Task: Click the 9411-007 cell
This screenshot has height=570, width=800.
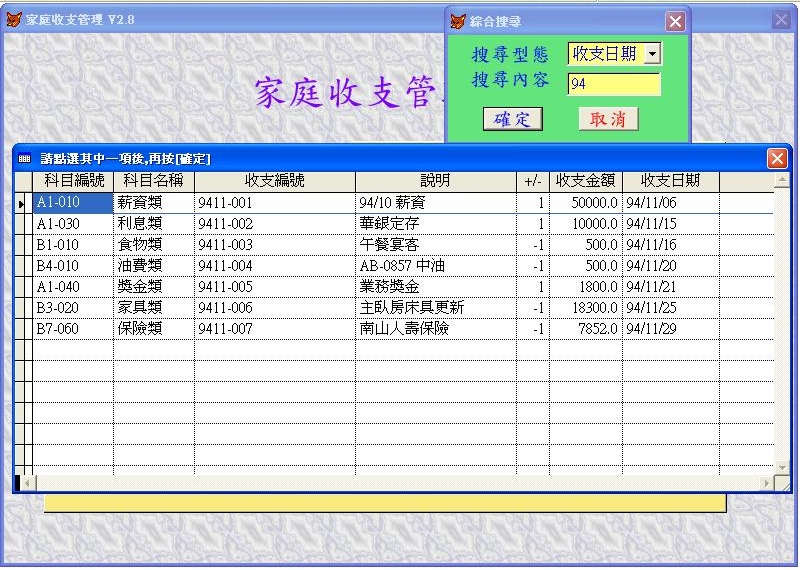Action: pos(274,329)
